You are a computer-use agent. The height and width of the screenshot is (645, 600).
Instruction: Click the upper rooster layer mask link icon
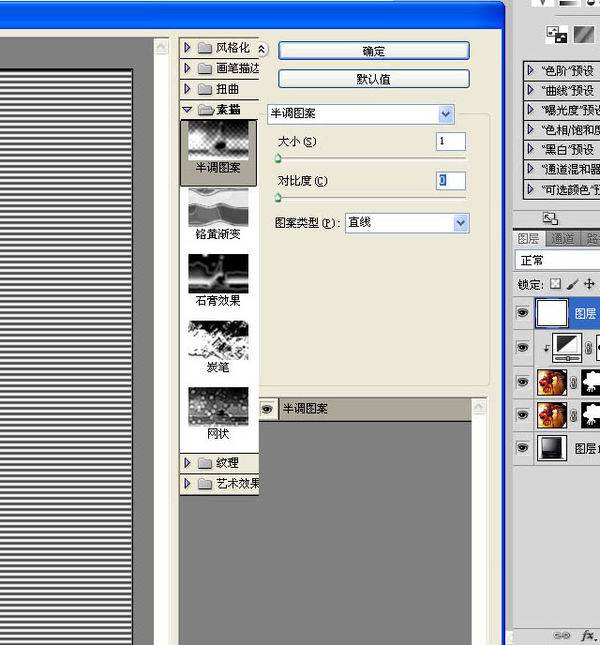coord(574,383)
